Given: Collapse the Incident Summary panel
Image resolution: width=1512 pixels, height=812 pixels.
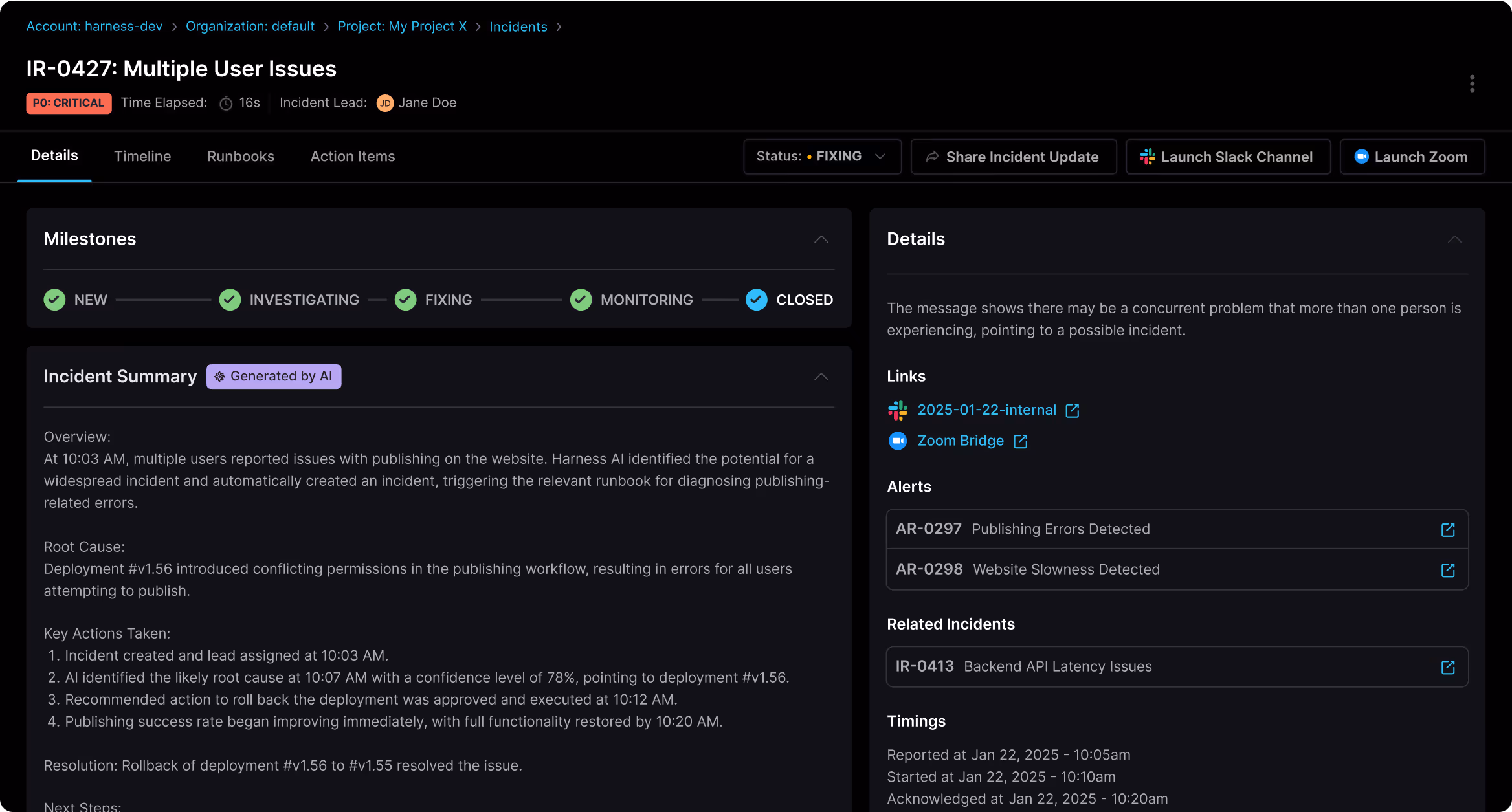Looking at the screenshot, I should (x=821, y=377).
